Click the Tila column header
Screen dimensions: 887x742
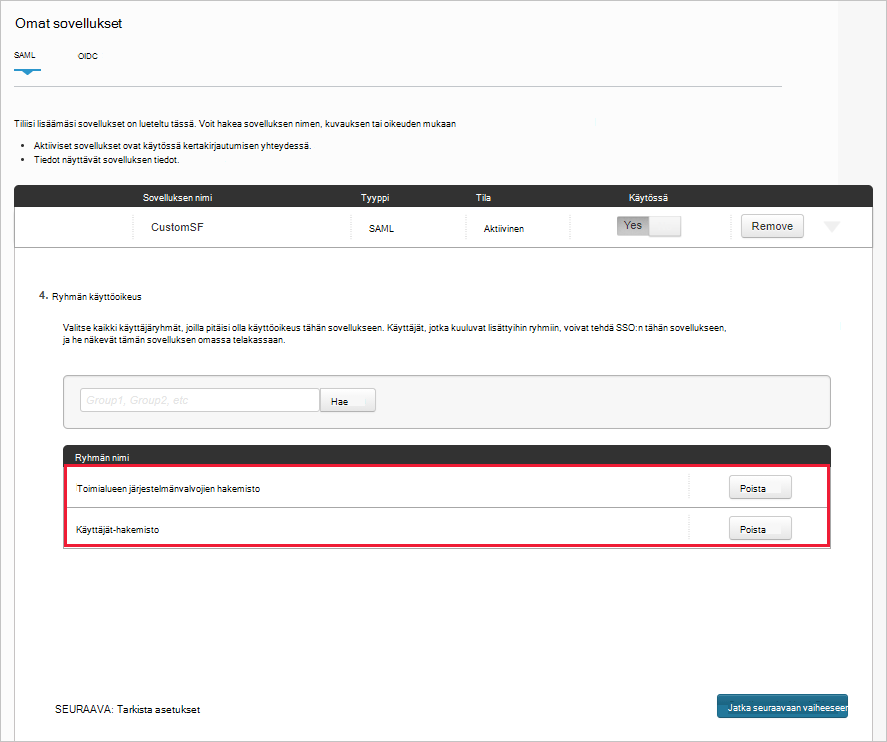[483, 197]
